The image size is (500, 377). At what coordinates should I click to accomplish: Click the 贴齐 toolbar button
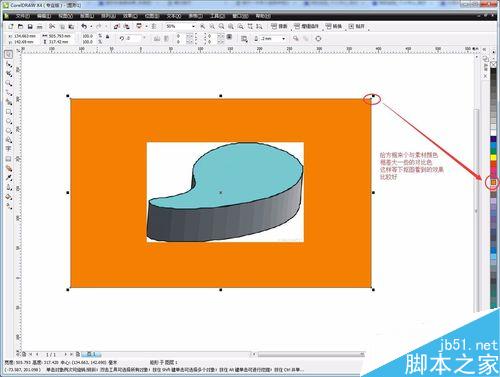click(x=356, y=26)
